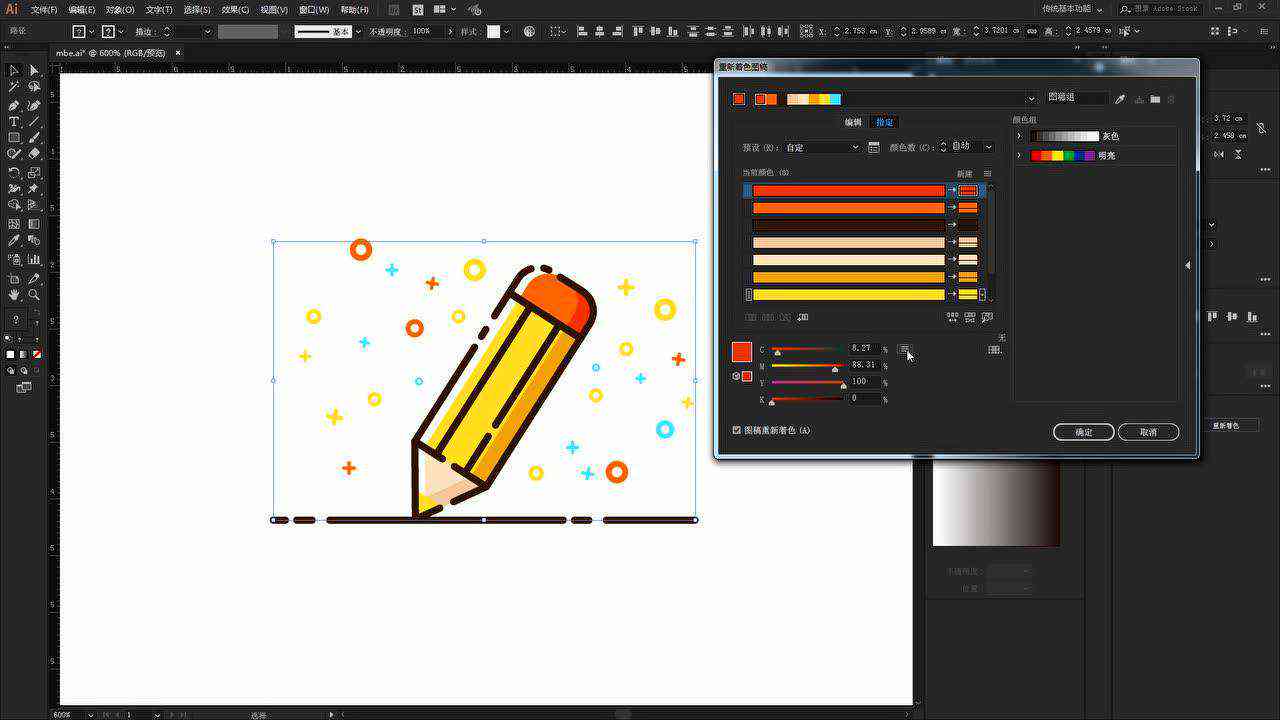
Task: Click the recolor artwork globe icon in control bar
Action: click(x=529, y=31)
